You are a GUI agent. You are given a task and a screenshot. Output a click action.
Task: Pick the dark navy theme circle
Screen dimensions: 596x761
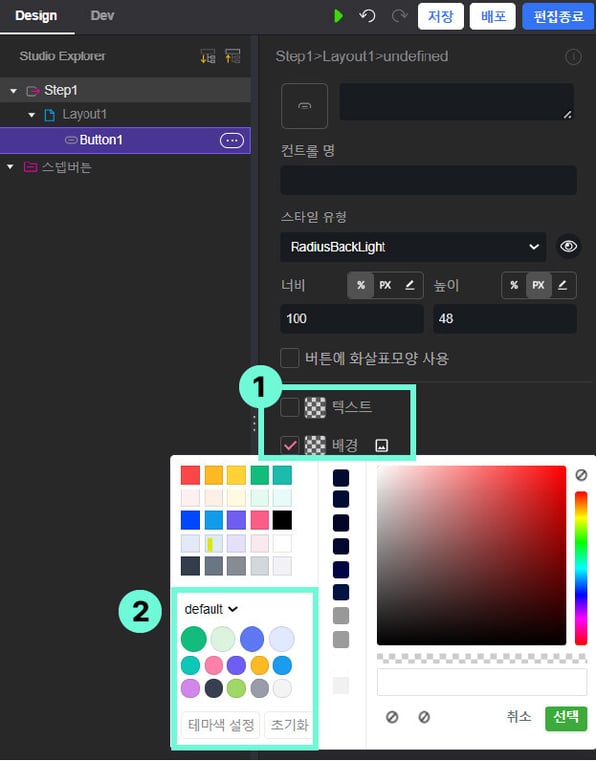point(214,688)
